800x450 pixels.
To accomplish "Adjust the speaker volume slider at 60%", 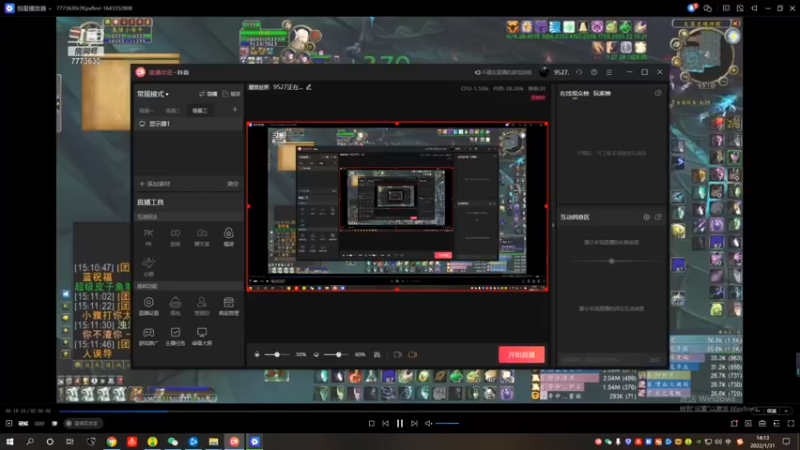I will (337, 355).
